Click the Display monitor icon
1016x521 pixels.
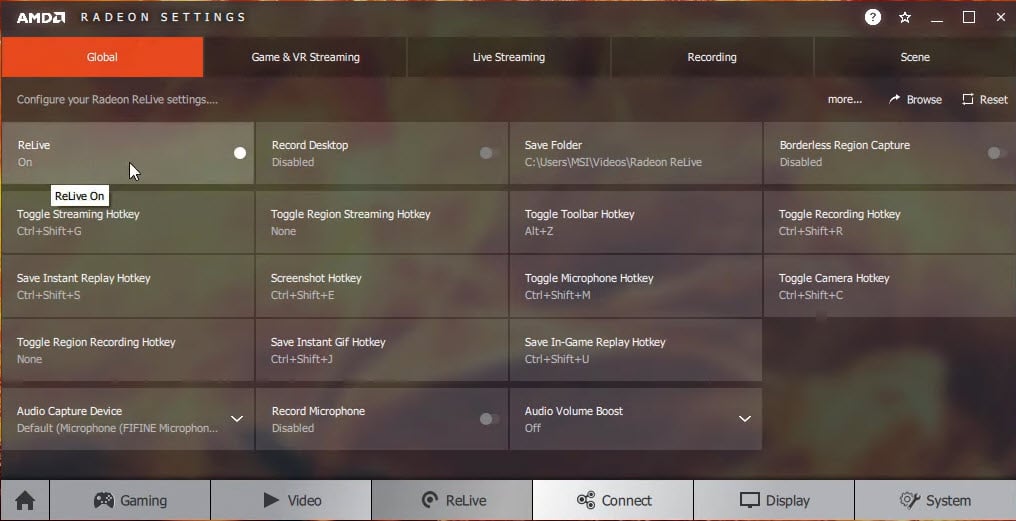click(x=750, y=500)
